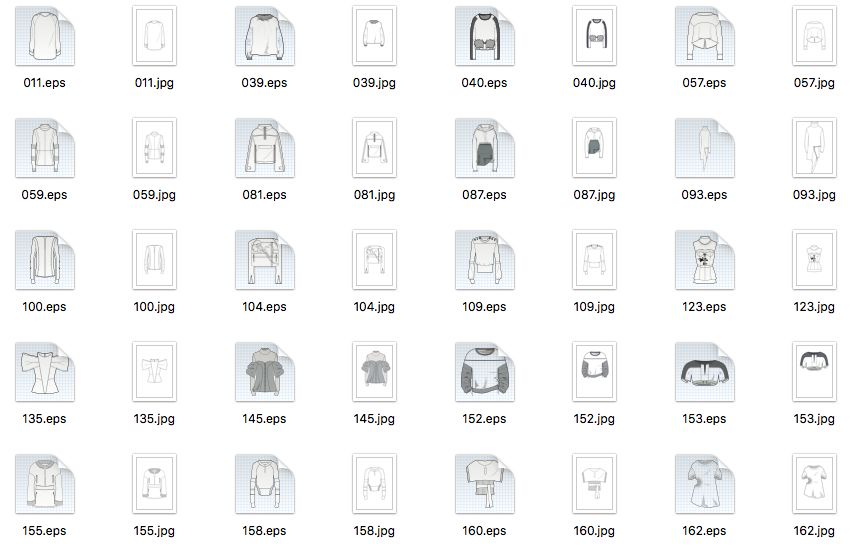Click the file name label '109.jpg'
Image resolution: width=858 pixels, height=556 pixels.
tap(594, 307)
